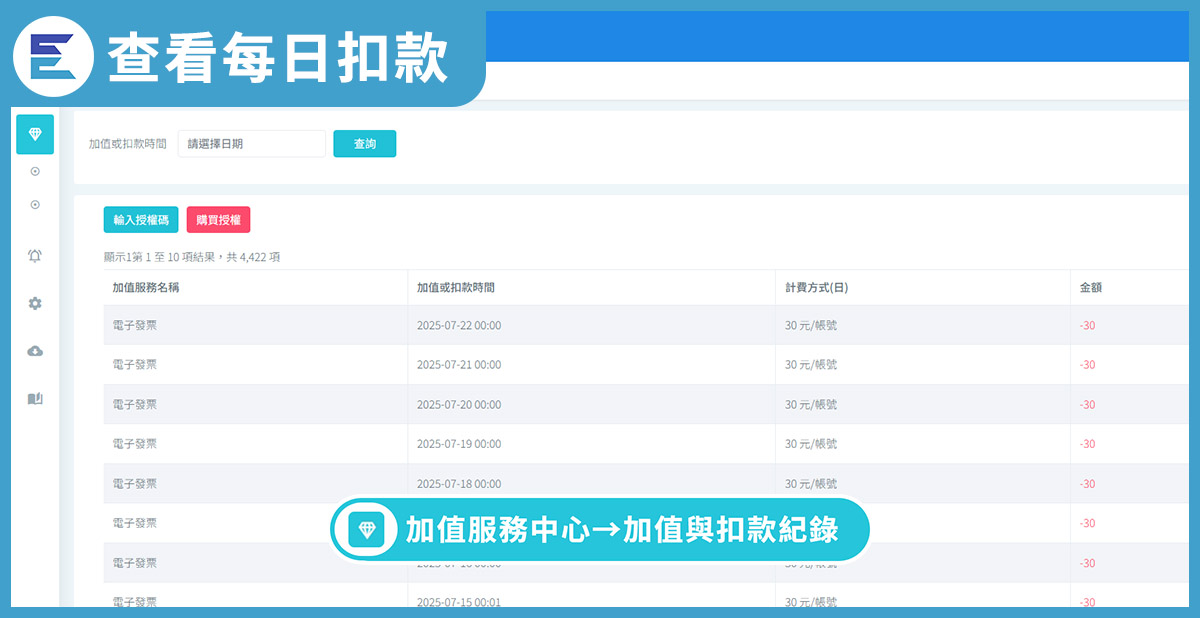This screenshot has height=618, width=1200.
Task: Click the 金額 column header
Action: [1091, 288]
